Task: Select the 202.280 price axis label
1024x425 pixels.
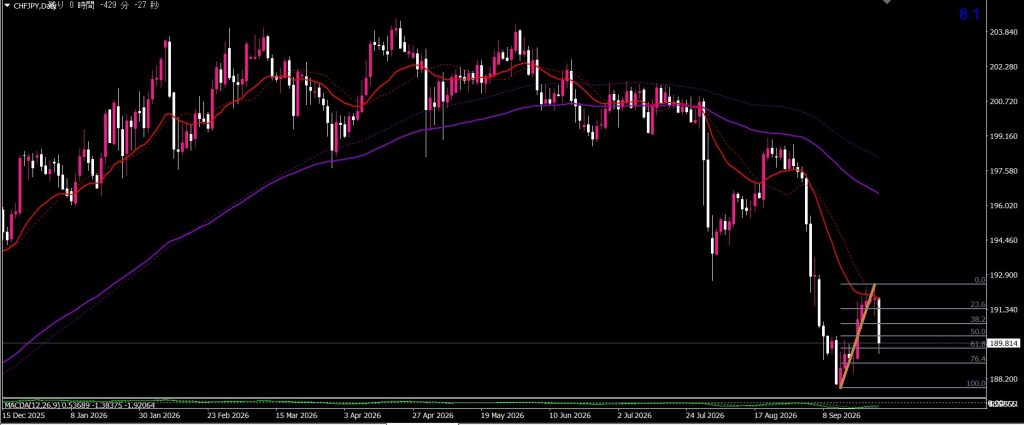Action: click(1004, 67)
